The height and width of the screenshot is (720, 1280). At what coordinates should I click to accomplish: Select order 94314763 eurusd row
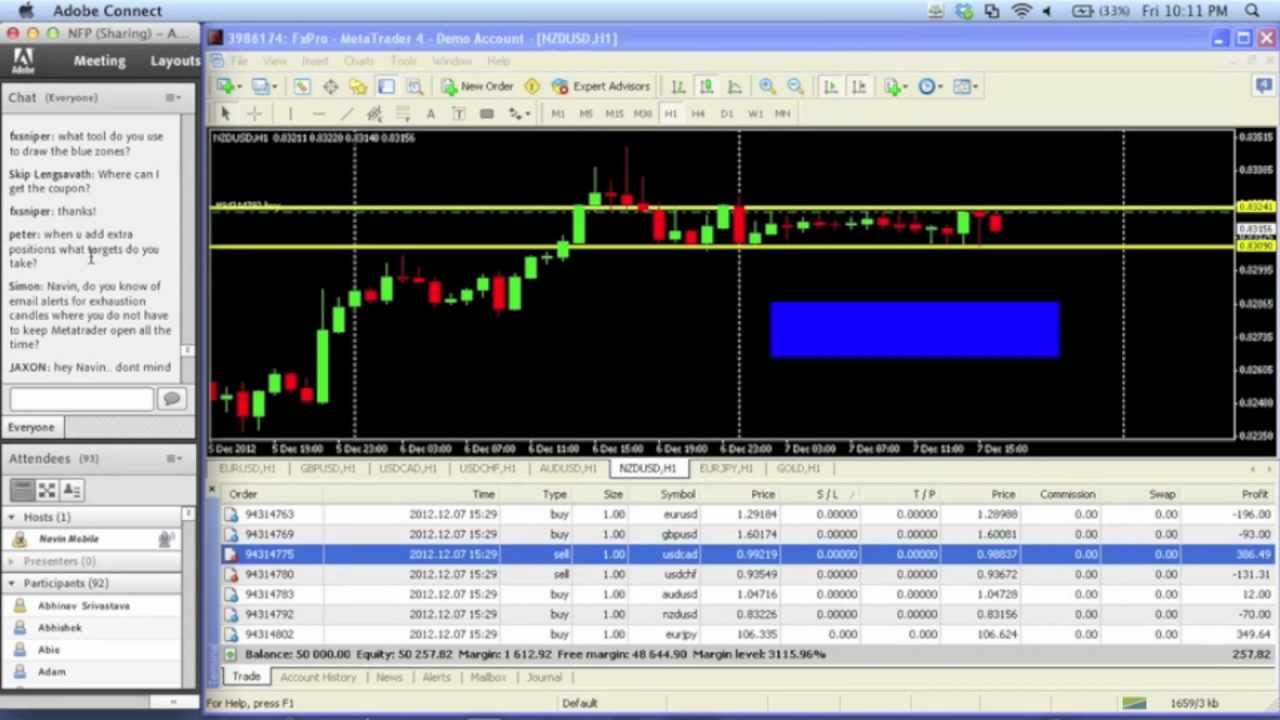[748, 514]
